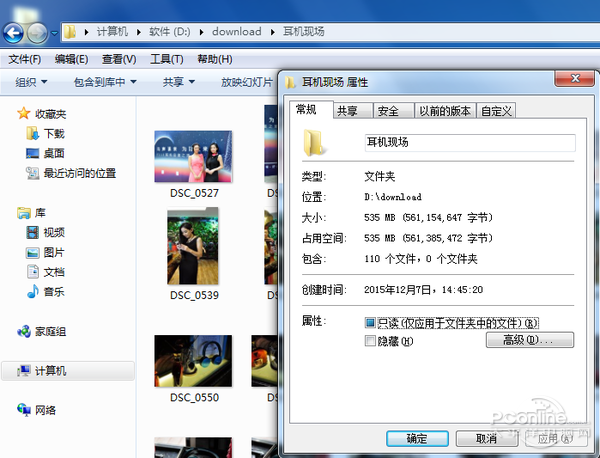
Task: Expand arrow after 计算机 in address bar
Action: click(x=139, y=32)
